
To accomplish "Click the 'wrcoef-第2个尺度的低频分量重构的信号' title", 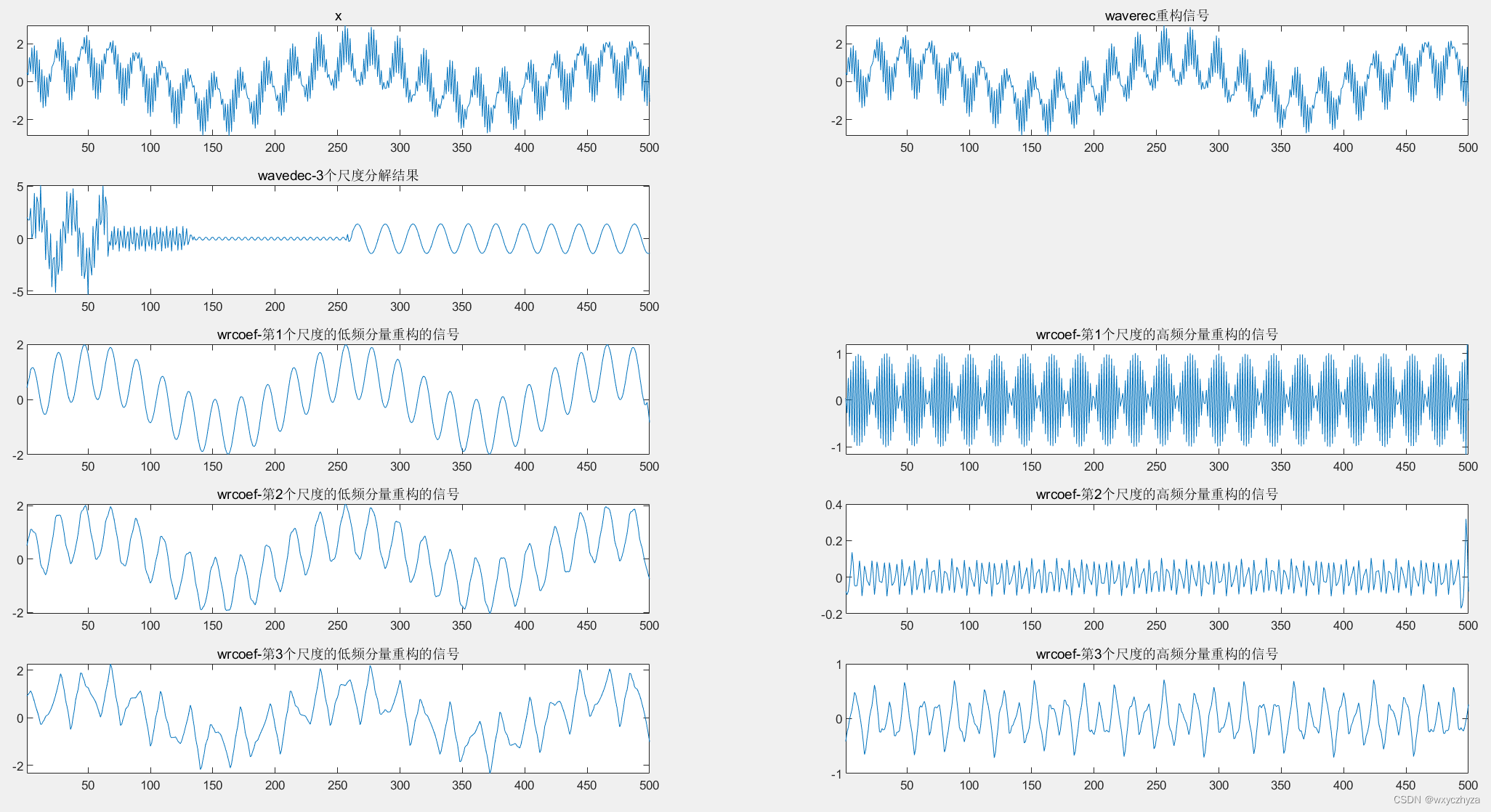I will (338, 494).
